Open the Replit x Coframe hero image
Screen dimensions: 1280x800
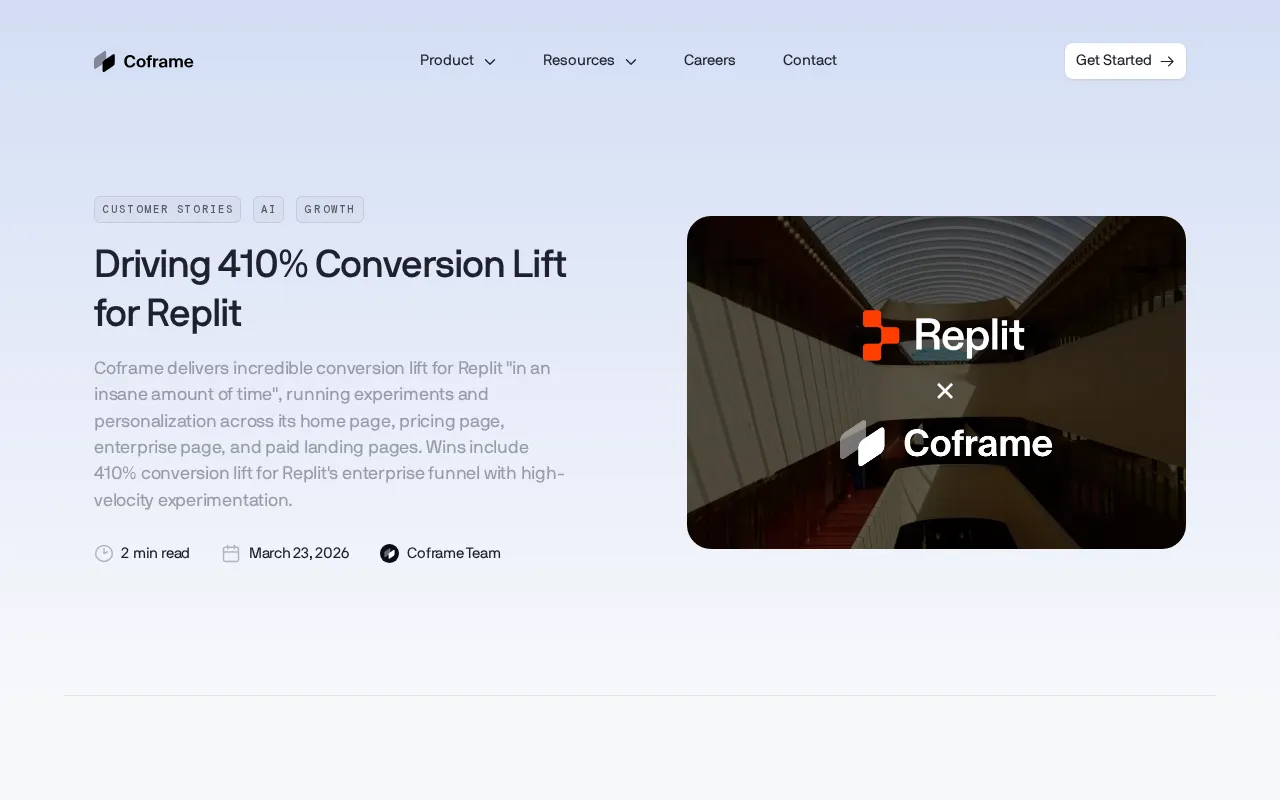[936, 382]
